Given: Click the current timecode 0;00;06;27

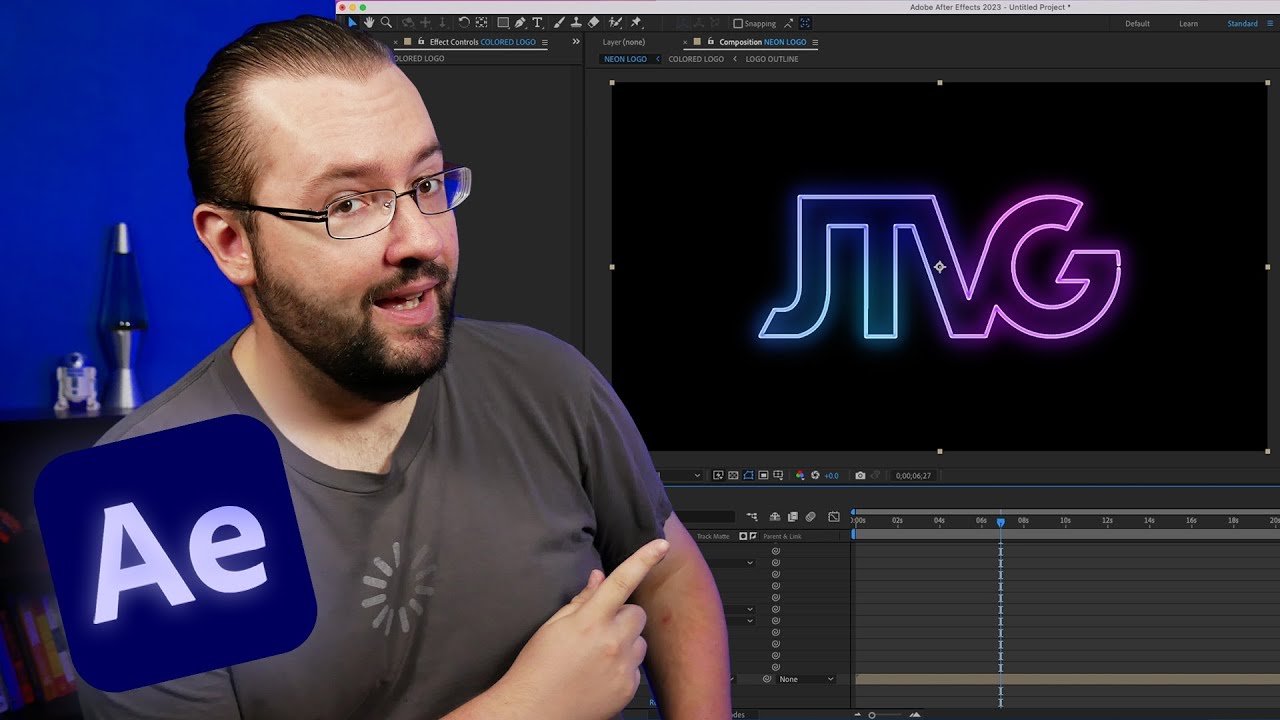Looking at the screenshot, I should click(x=913, y=476).
